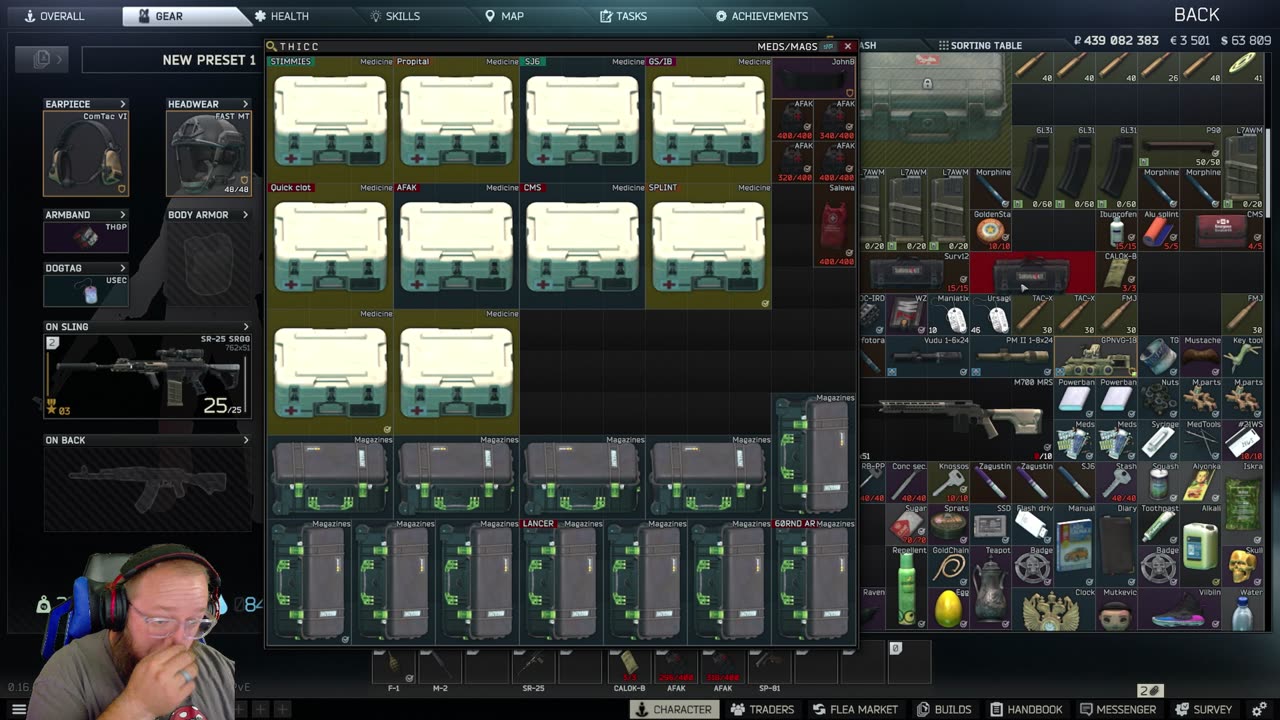Select the Iskra ration pack
Image resolution: width=1280 pixels, height=720 pixels.
(x=1242, y=504)
